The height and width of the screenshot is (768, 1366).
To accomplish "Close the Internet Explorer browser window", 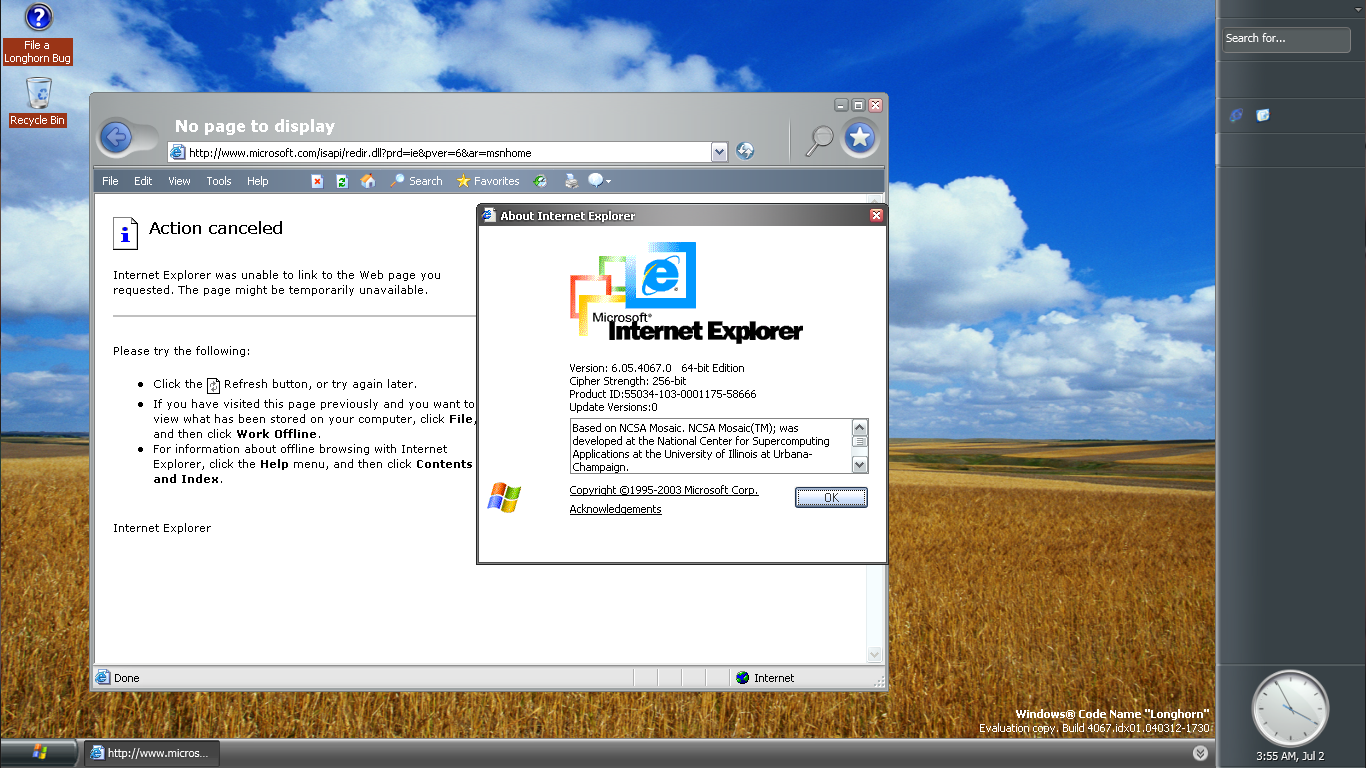I will click(x=875, y=105).
